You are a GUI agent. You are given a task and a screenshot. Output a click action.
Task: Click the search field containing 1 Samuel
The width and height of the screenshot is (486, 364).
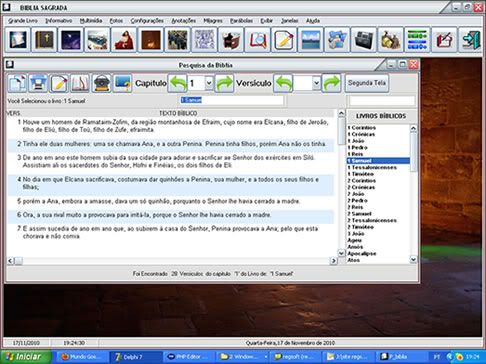pos(232,100)
